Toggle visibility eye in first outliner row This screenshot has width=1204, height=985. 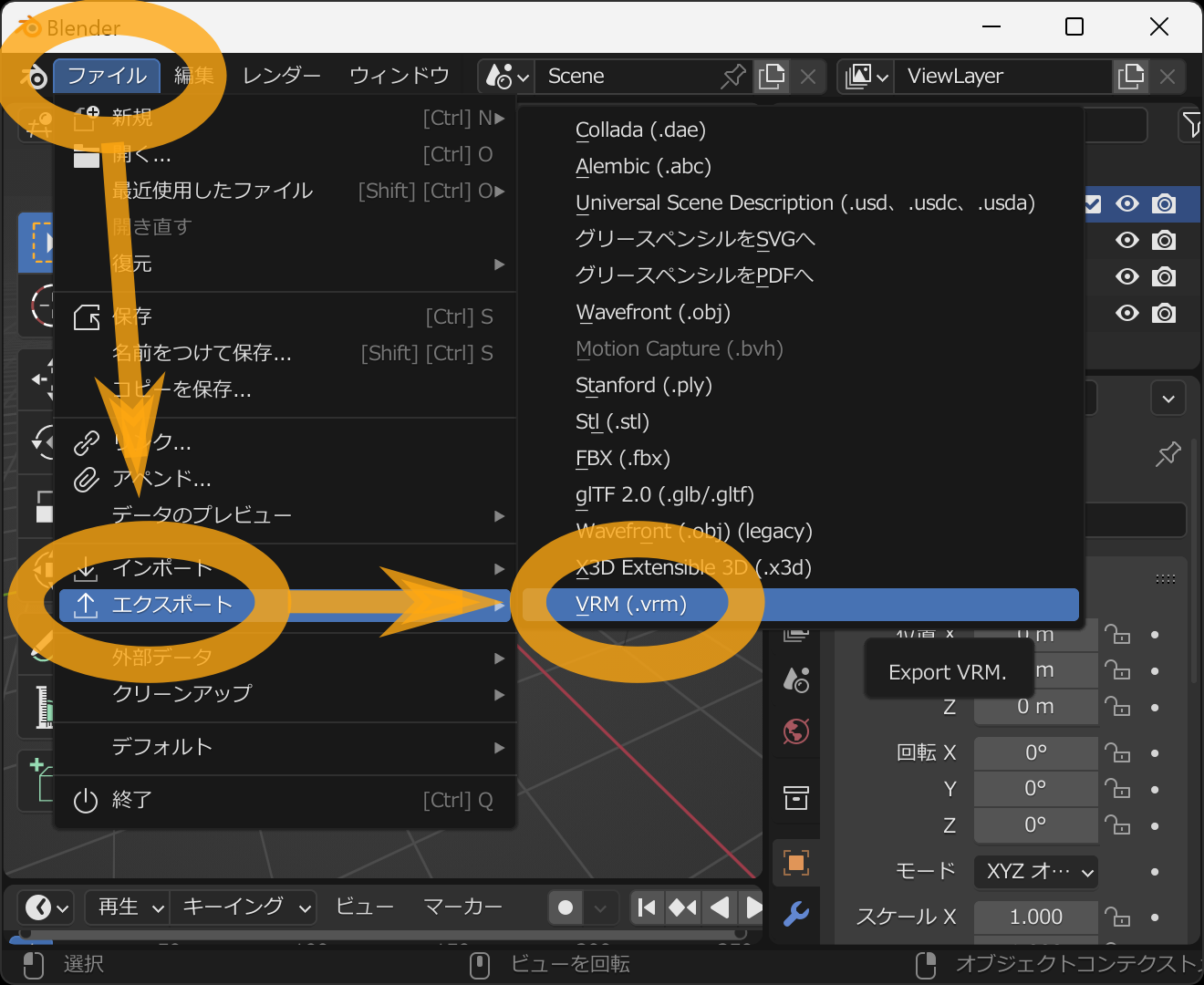click(x=1127, y=203)
